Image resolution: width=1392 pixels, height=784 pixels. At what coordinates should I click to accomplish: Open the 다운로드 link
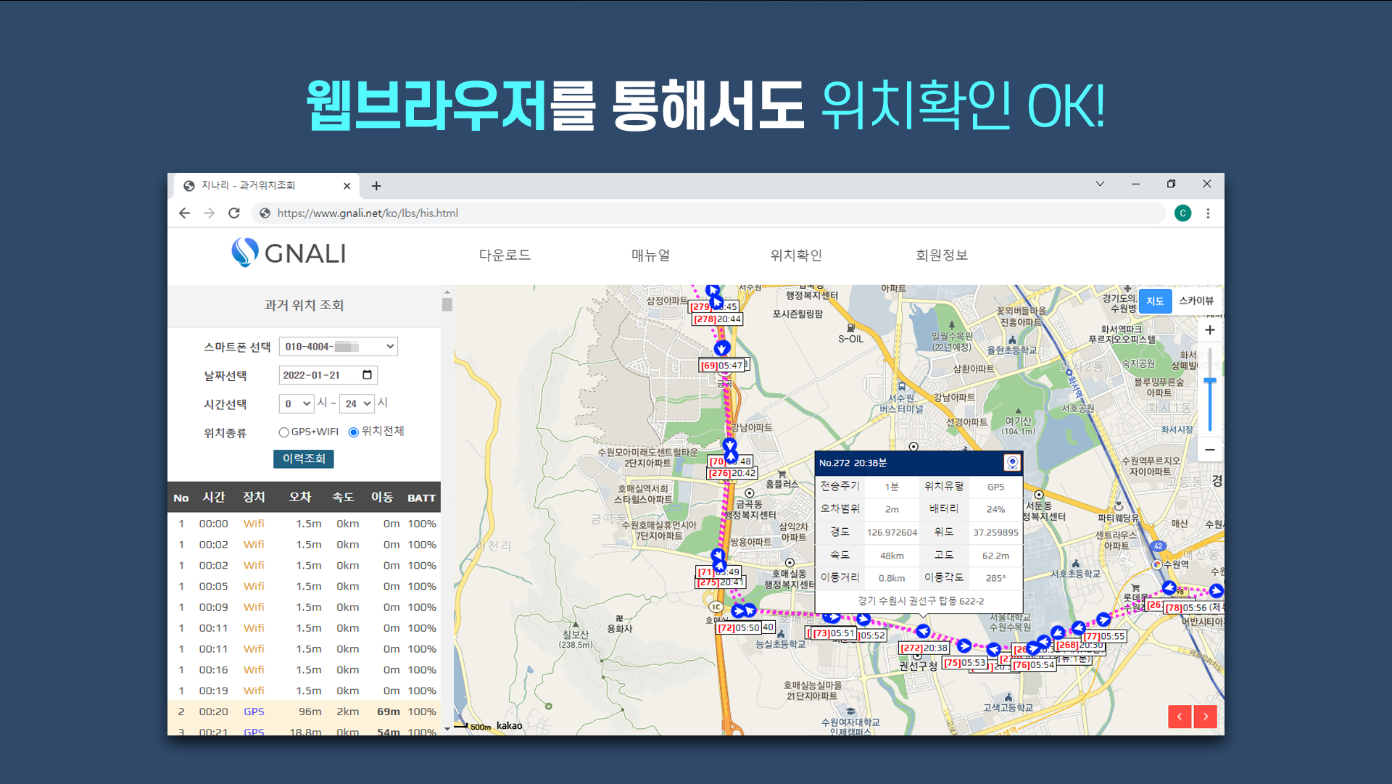[505, 255]
